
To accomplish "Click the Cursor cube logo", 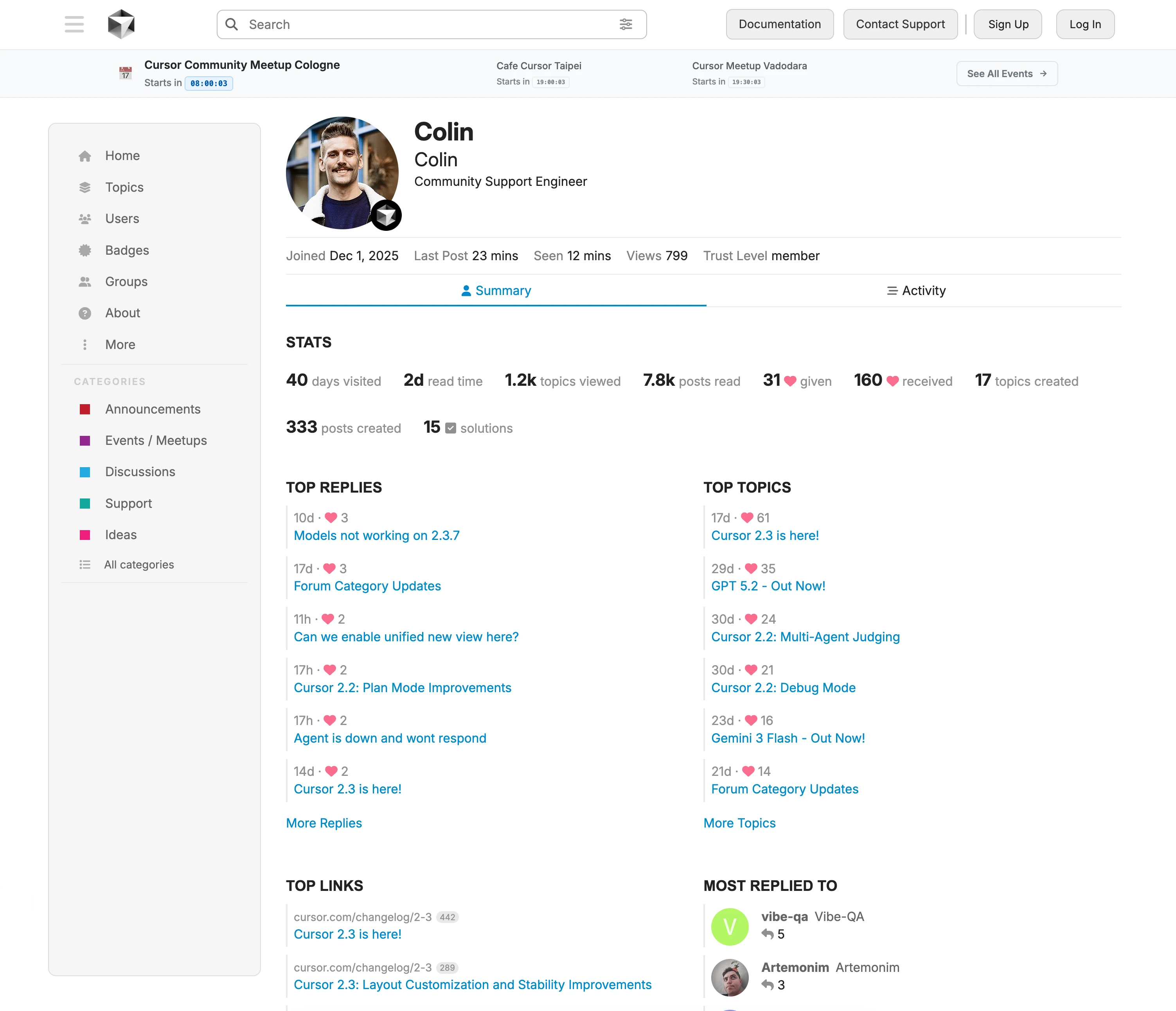I will point(121,24).
